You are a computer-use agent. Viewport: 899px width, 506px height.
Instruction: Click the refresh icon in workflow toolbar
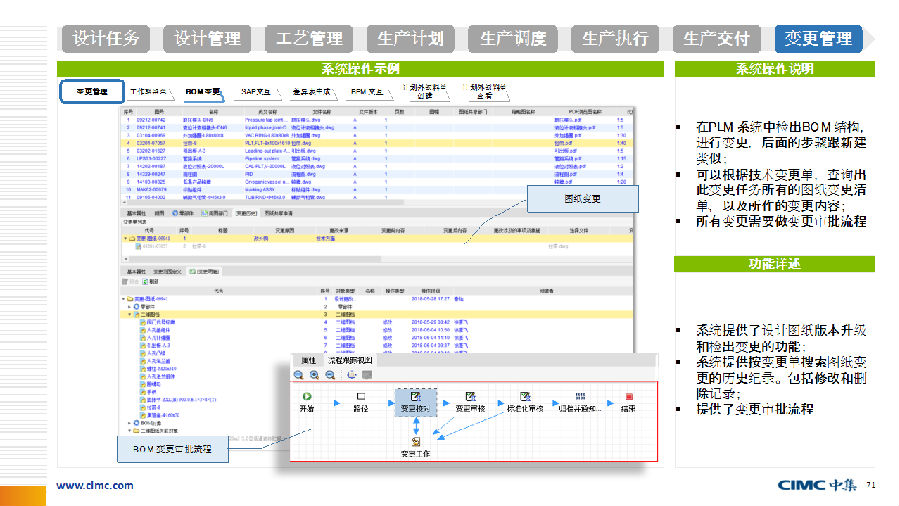351,375
